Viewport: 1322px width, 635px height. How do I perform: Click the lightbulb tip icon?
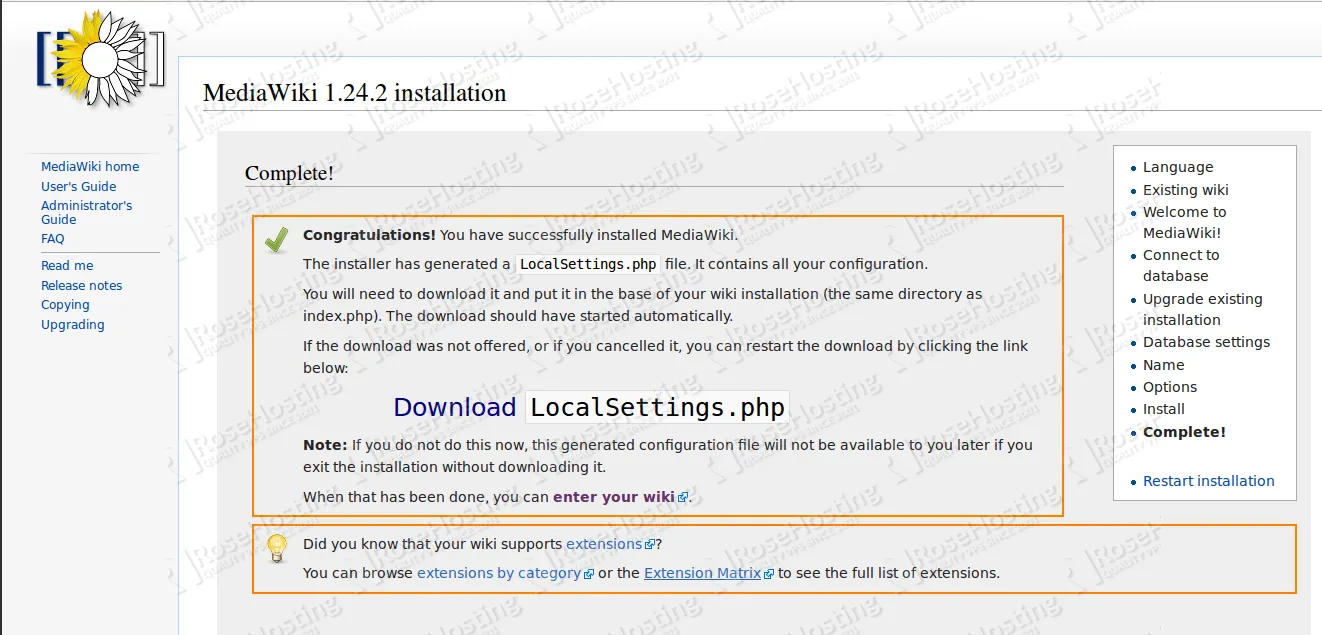(276, 548)
